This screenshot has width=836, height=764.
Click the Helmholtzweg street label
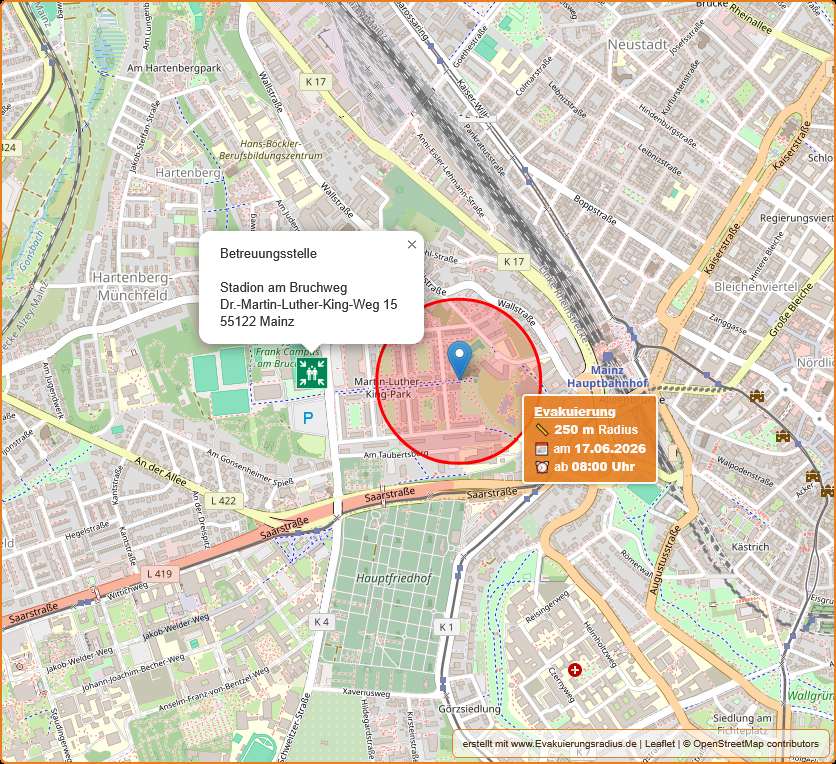click(x=600, y=645)
